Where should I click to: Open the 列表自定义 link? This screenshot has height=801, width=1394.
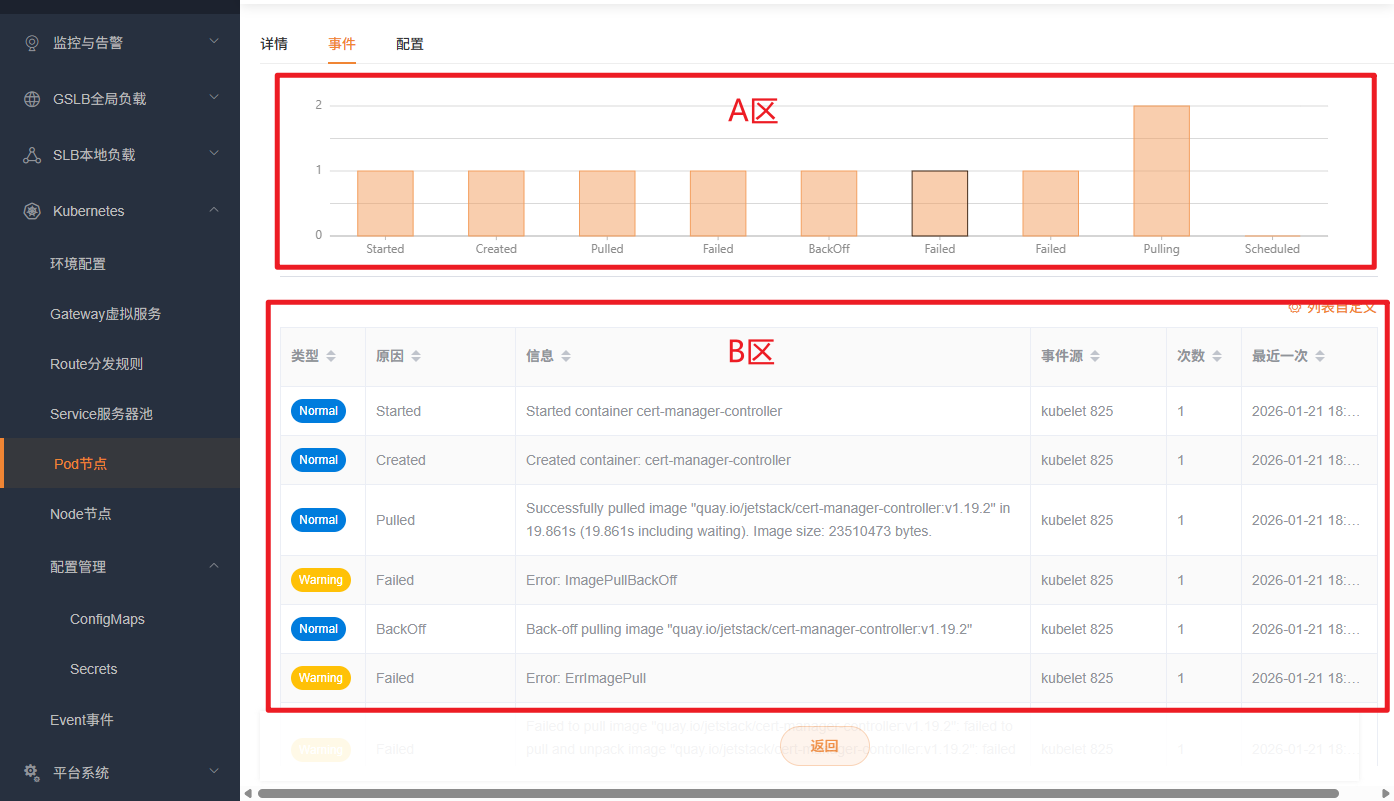1338,308
